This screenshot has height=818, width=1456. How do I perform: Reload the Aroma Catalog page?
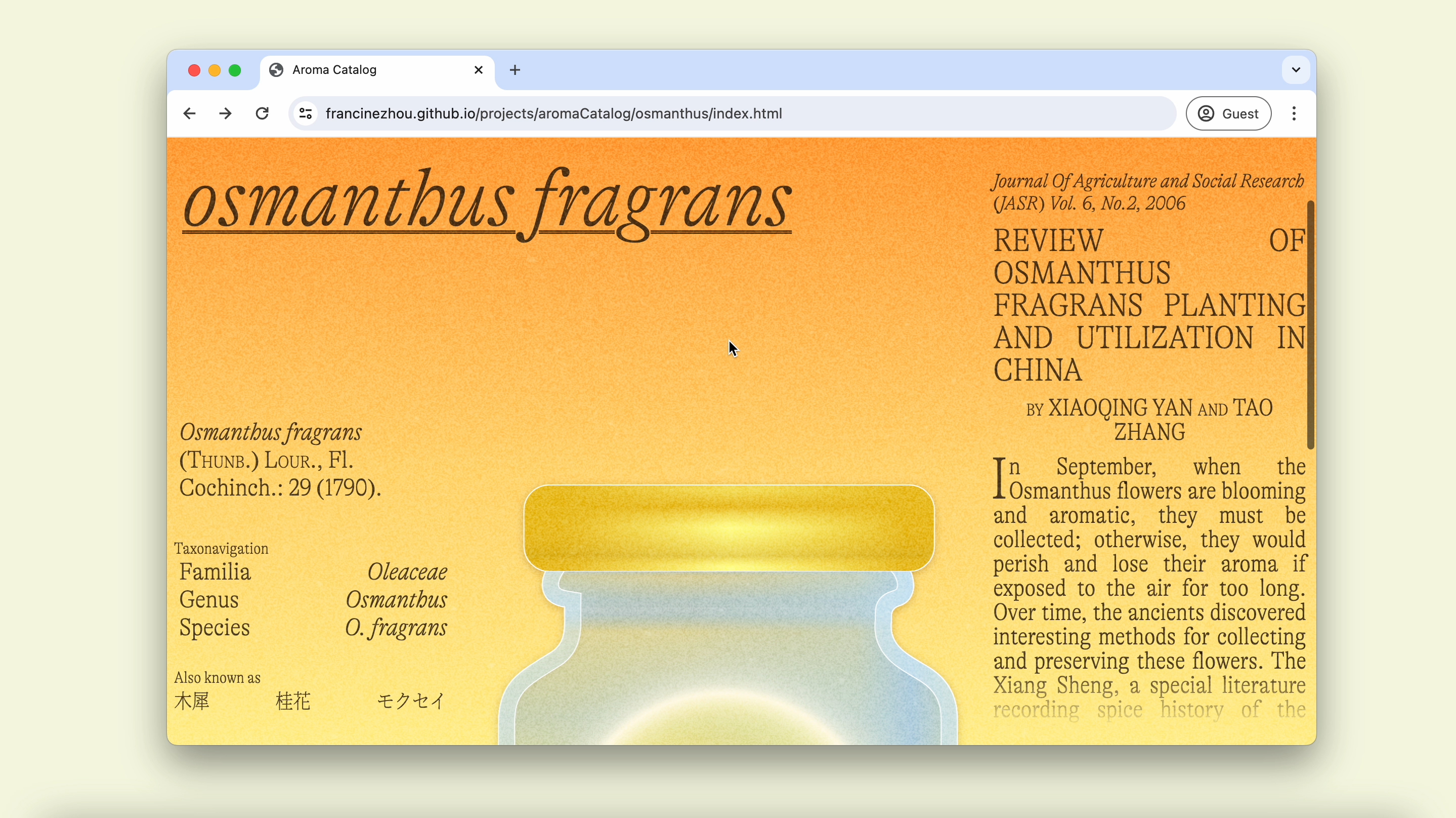(x=262, y=114)
